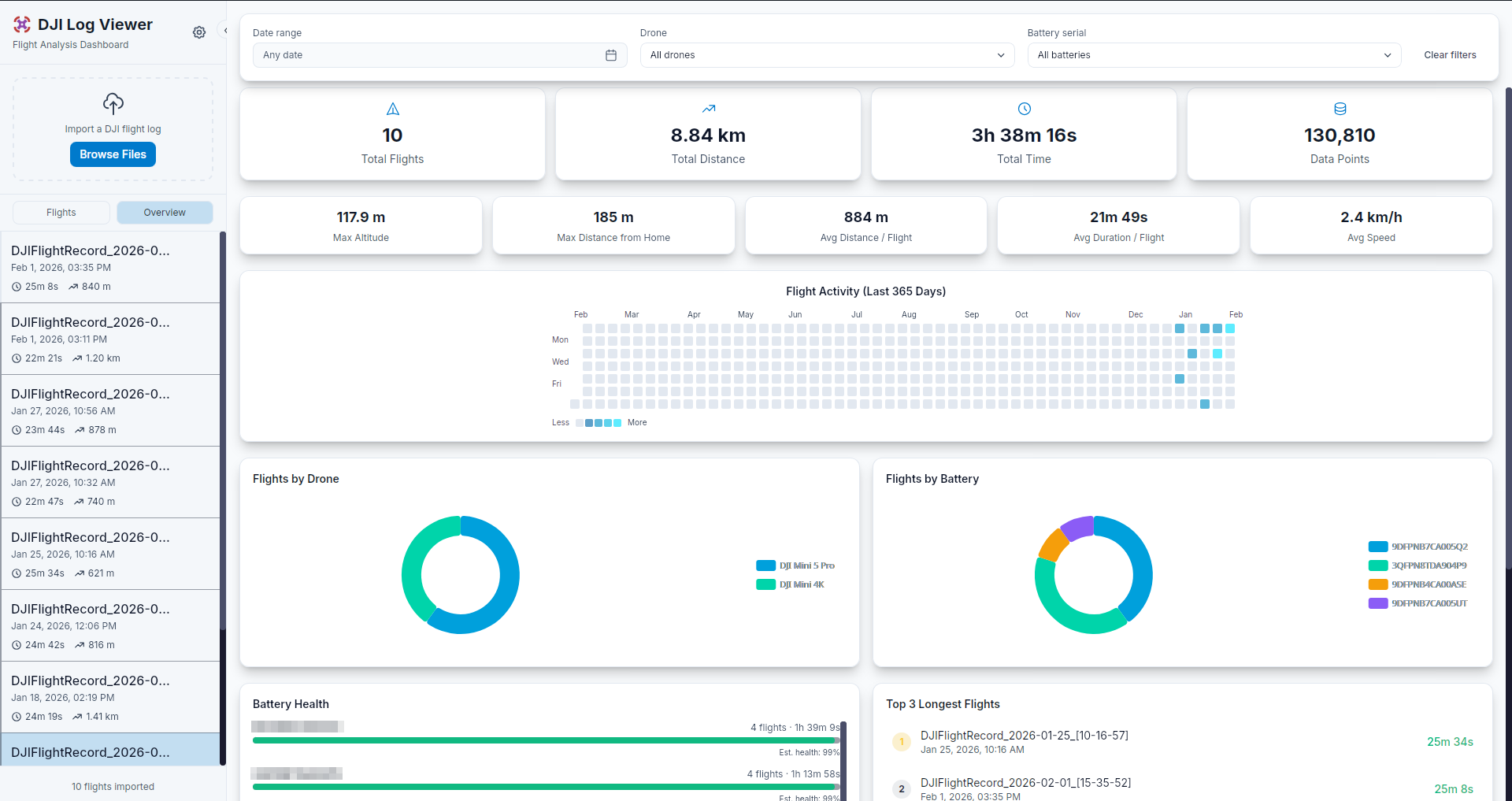Screen dimensions: 1512x801
Task: Click the upload cloud icon above Import a DJI flight log
Action: (x=113, y=103)
